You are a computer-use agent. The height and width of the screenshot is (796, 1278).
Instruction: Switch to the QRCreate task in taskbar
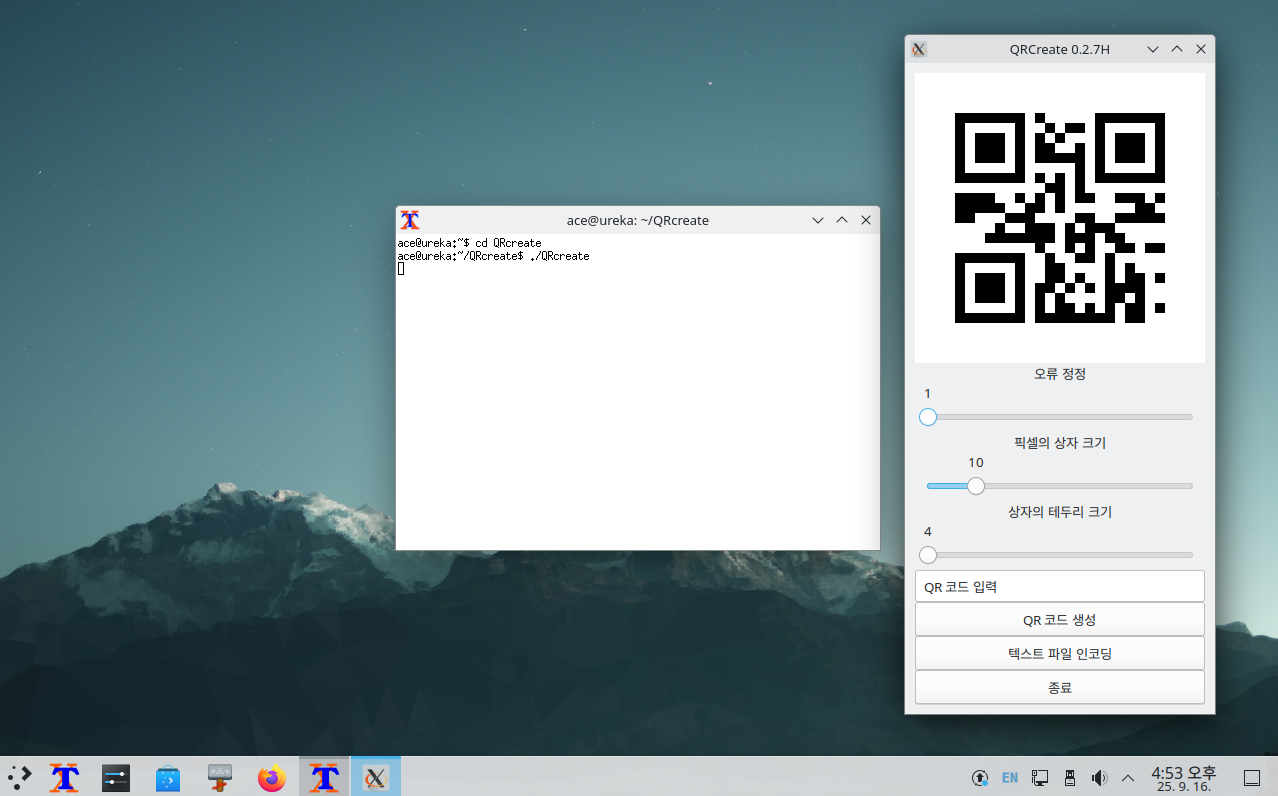[x=376, y=777]
